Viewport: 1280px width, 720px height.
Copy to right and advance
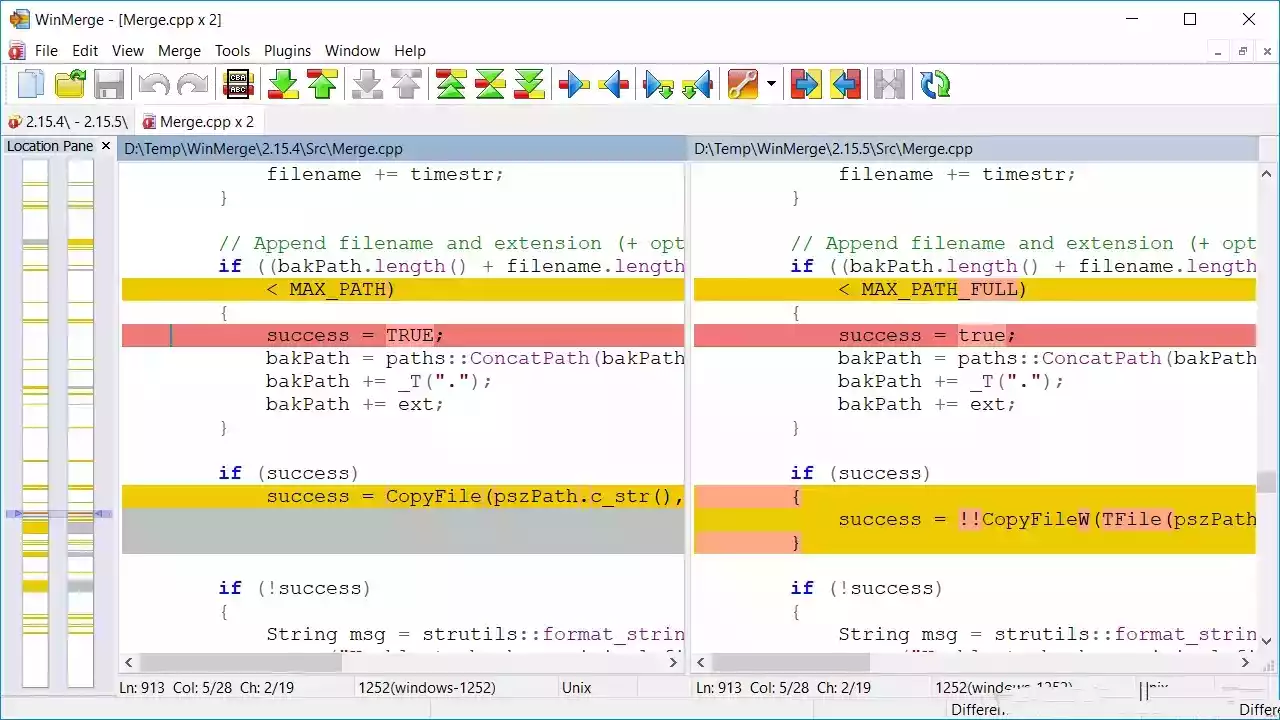(659, 84)
